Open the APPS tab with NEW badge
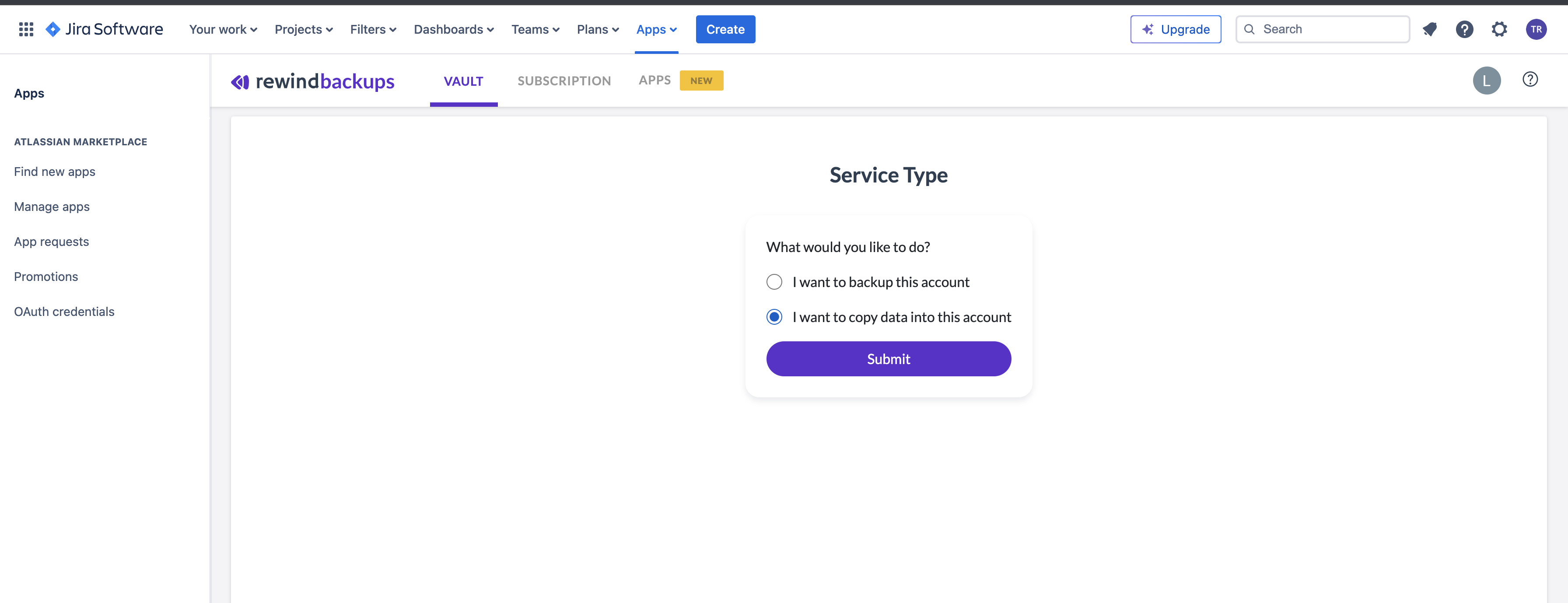1568x603 pixels. 654,80
